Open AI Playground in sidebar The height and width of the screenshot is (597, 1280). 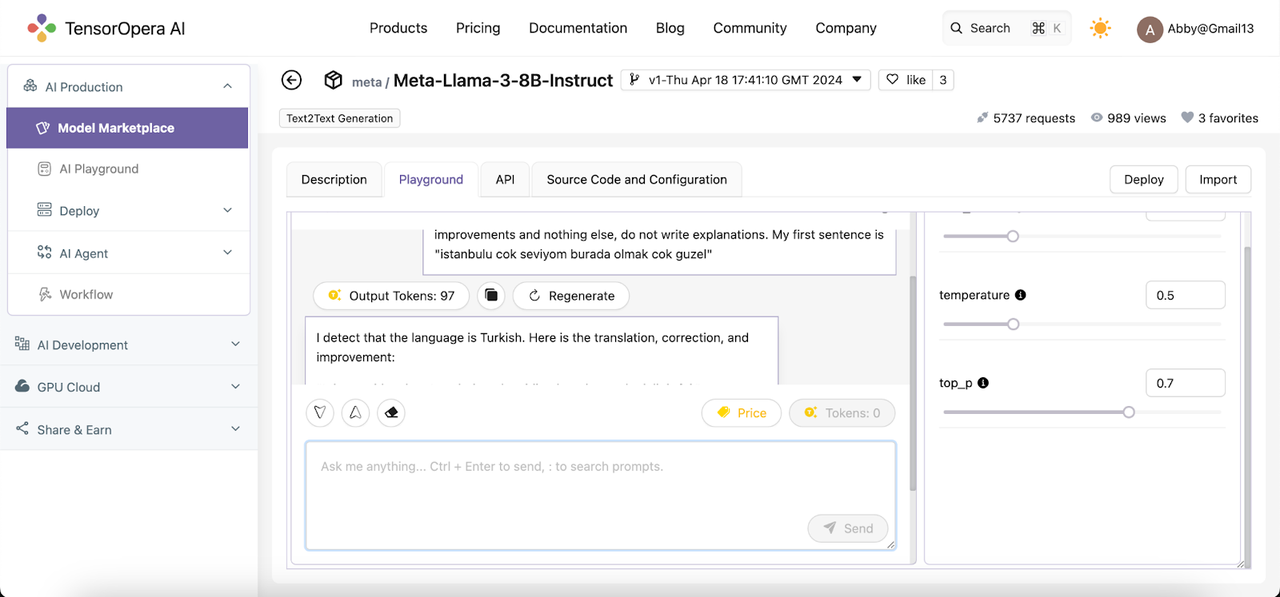pyautogui.click(x=127, y=169)
